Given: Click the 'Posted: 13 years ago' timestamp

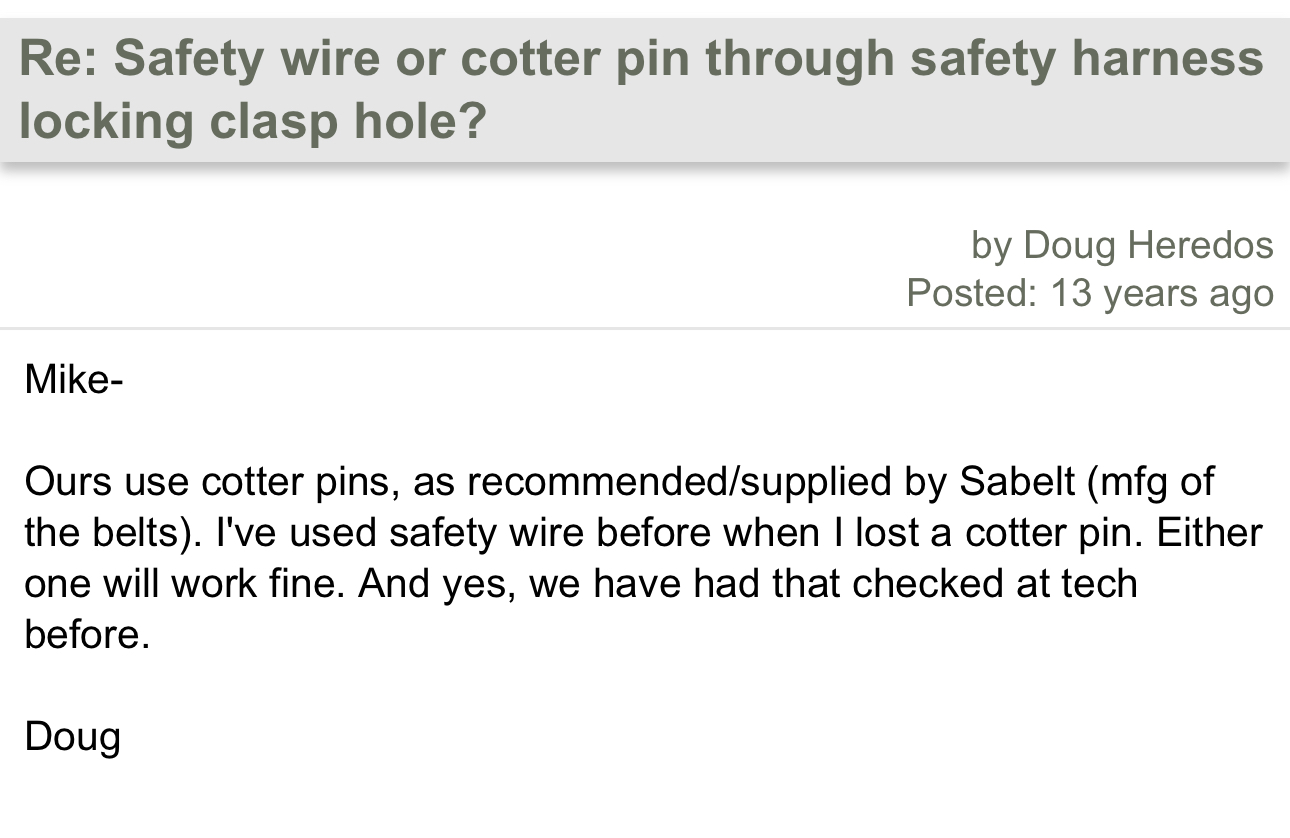Looking at the screenshot, I should pyautogui.click(x=1090, y=293).
